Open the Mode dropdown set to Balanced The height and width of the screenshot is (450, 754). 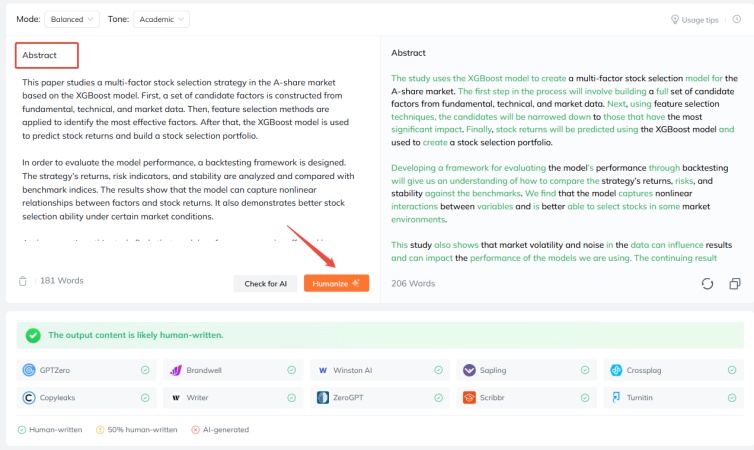tap(71, 19)
